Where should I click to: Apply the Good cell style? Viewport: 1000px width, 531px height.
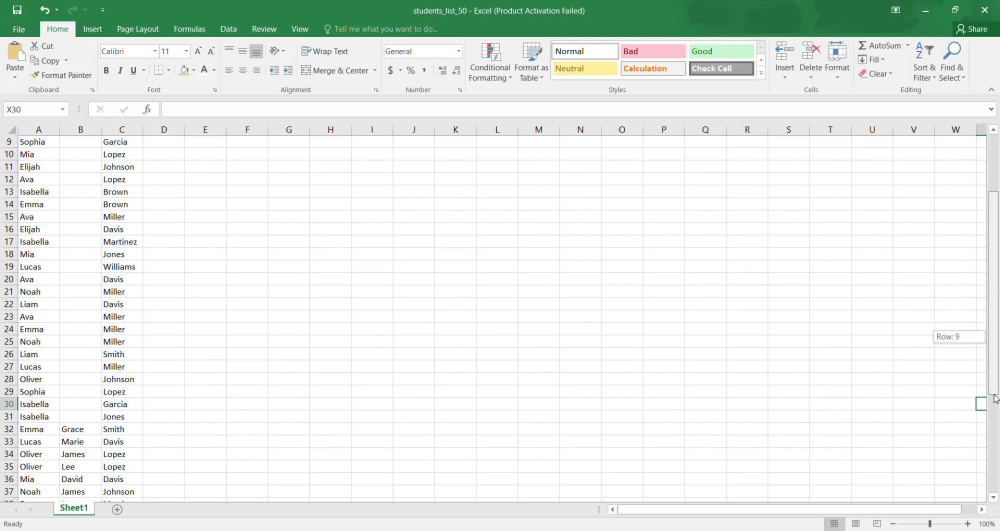(721, 51)
